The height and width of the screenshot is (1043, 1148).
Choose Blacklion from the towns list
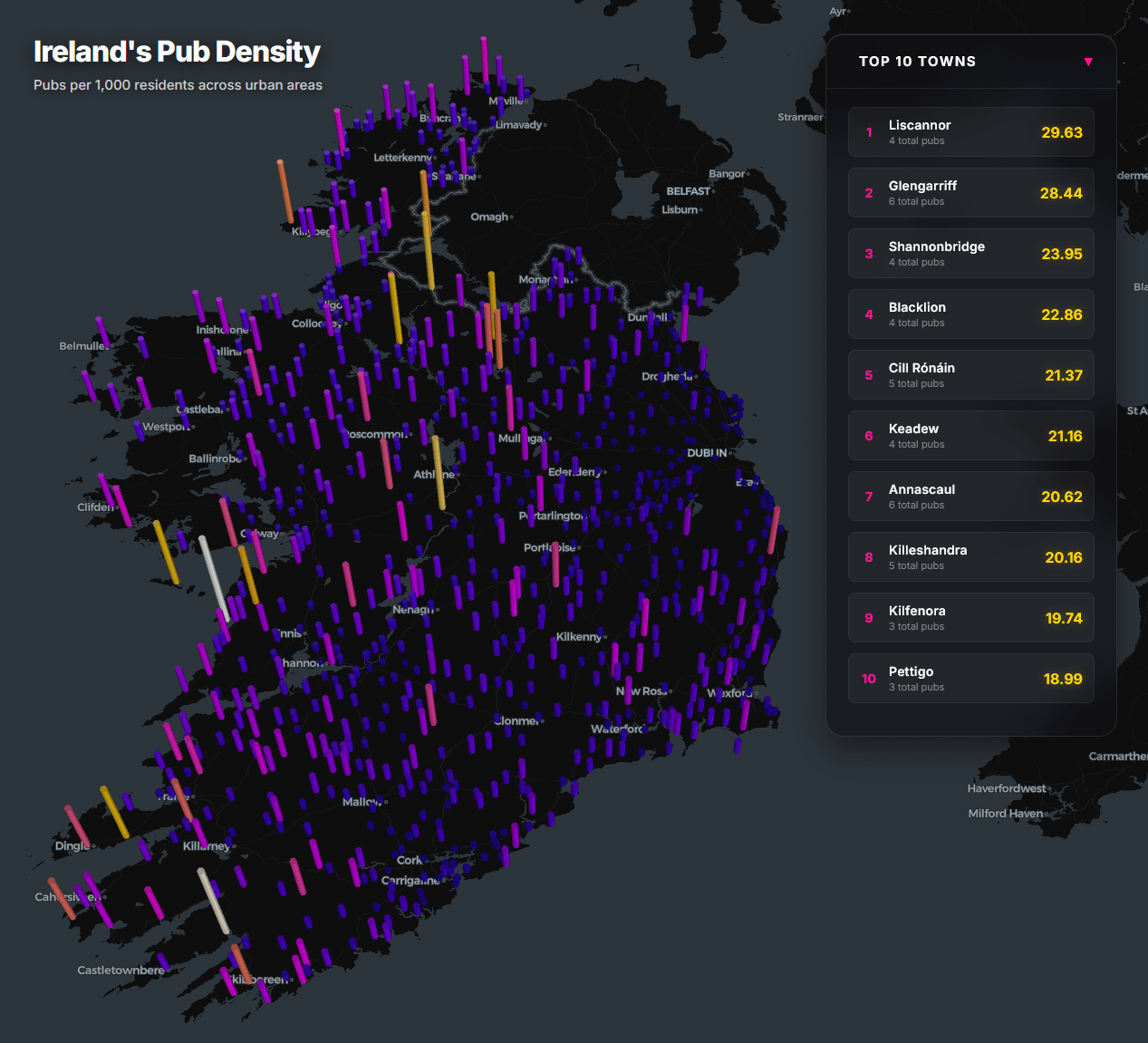[x=970, y=314]
